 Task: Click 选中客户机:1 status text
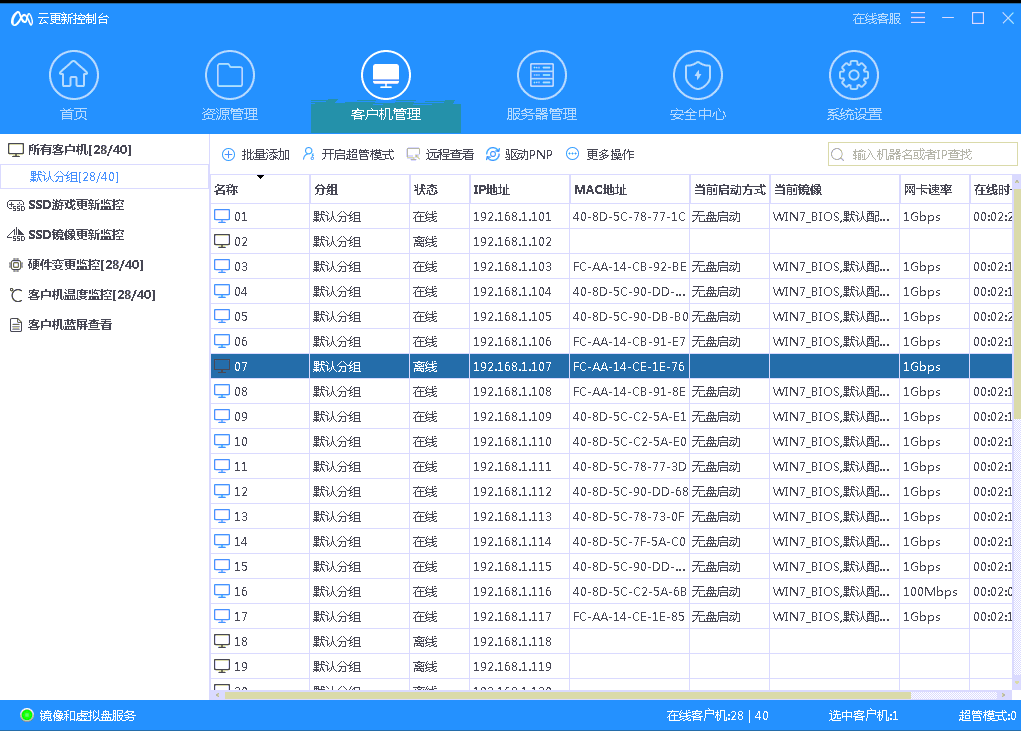(x=863, y=716)
